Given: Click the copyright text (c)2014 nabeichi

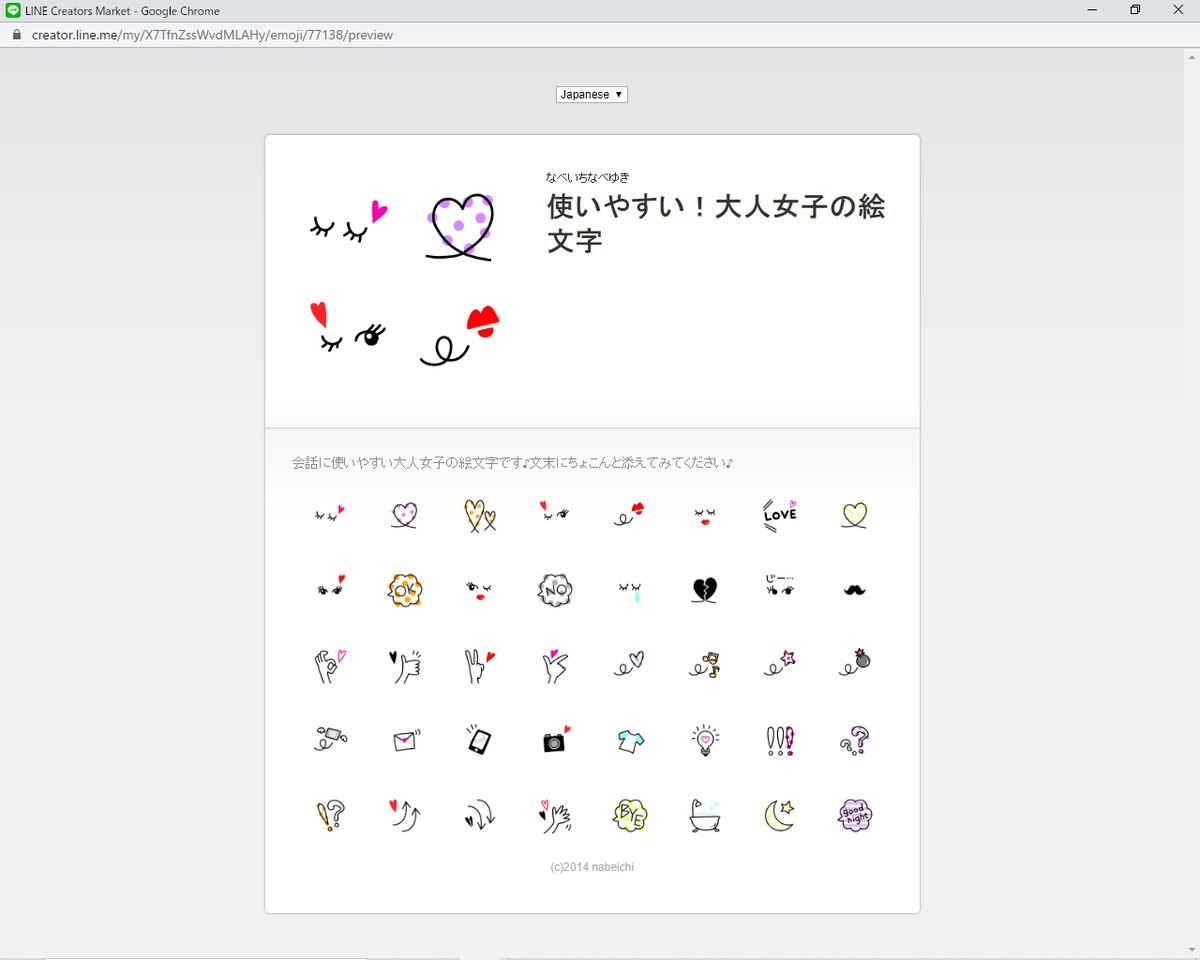Looking at the screenshot, I should (592, 867).
